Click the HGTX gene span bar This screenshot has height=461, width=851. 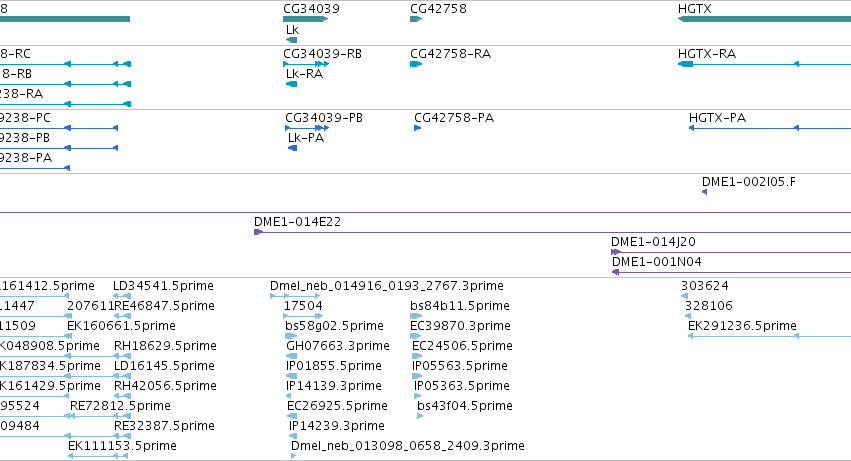[x=764, y=19]
